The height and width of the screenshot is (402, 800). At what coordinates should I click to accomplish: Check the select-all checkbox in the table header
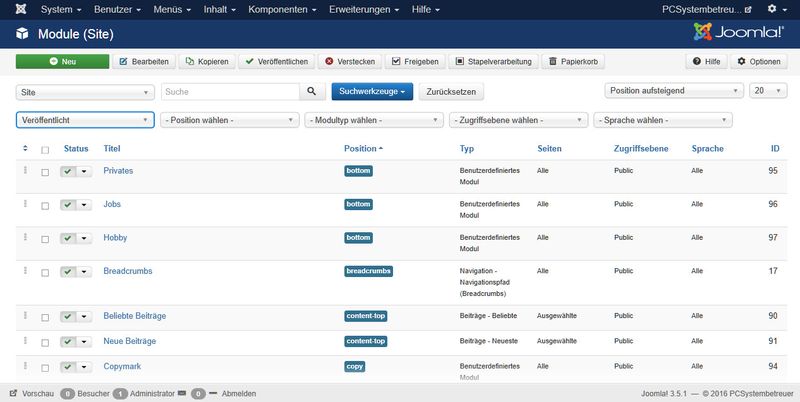click(45, 150)
